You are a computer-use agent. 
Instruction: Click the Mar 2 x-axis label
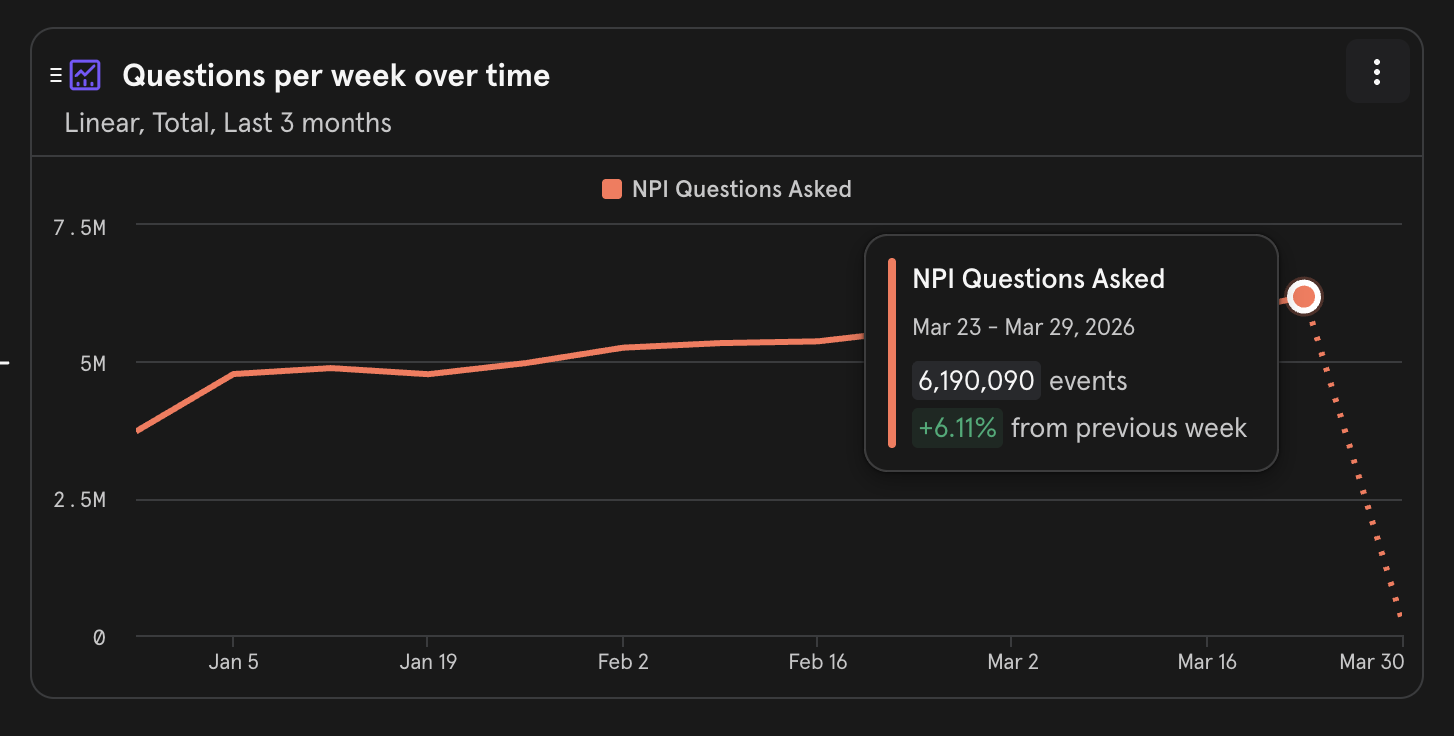coord(1012,662)
